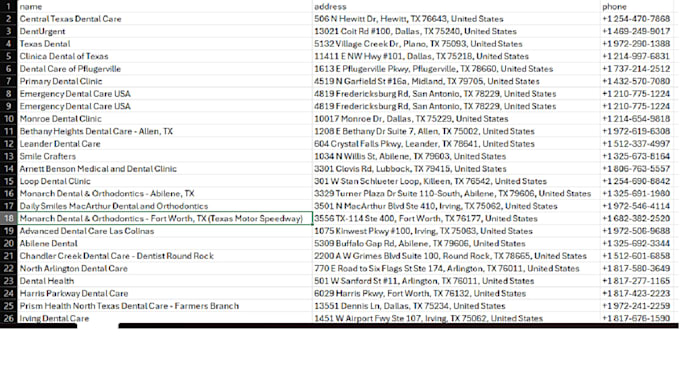Select phone +1 817-423-2223 cell
This screenshot has height=383, width=680.
click(640, 293)
